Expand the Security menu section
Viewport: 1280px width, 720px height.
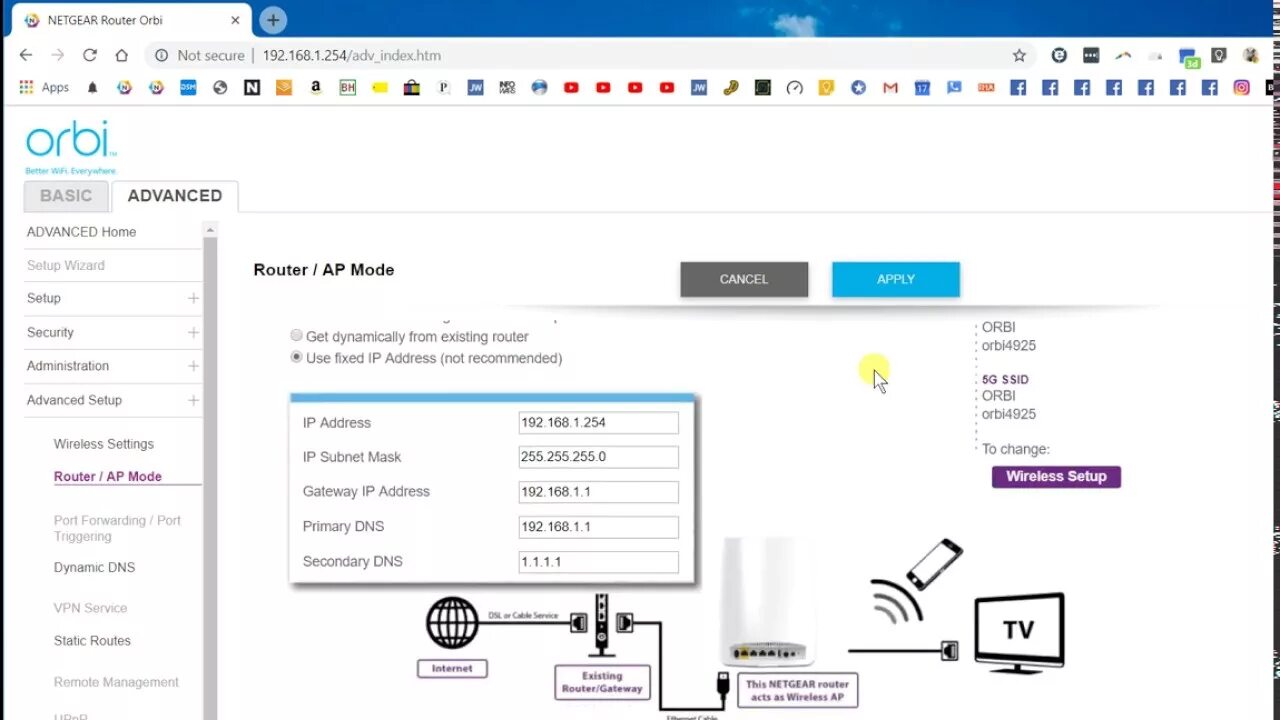[x=193, y=332]
